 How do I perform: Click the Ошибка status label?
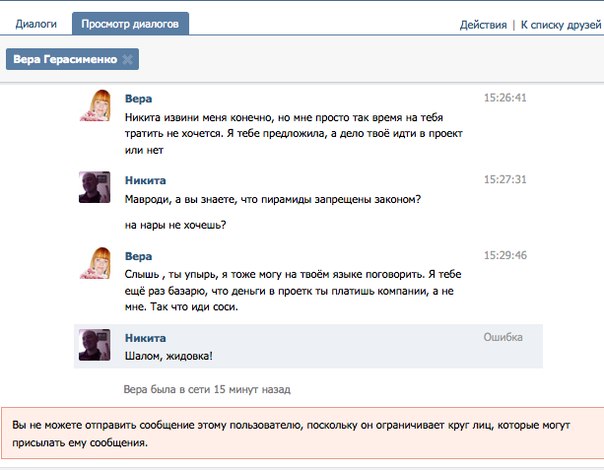[503, 337]
